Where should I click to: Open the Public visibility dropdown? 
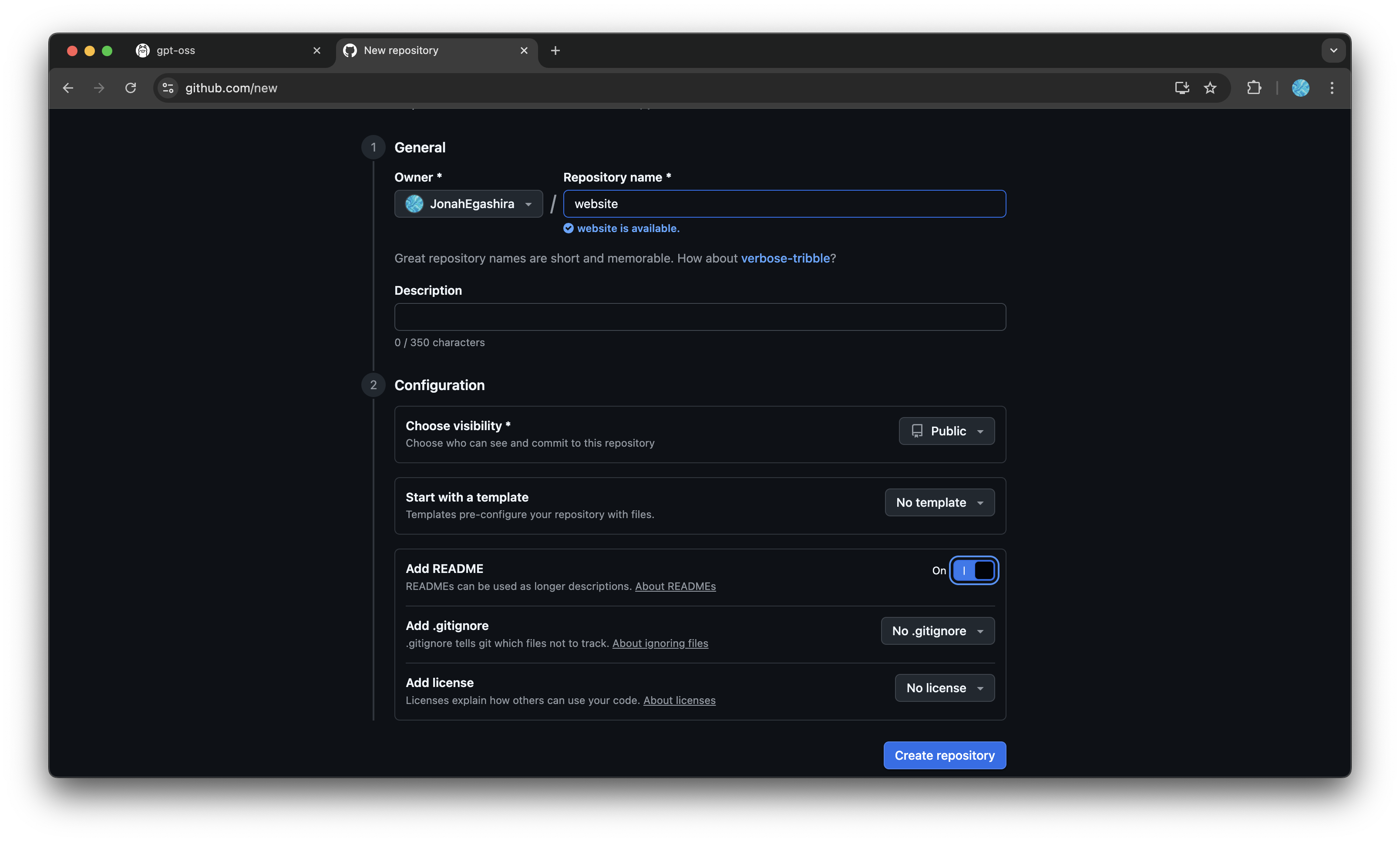coord(946,431)
